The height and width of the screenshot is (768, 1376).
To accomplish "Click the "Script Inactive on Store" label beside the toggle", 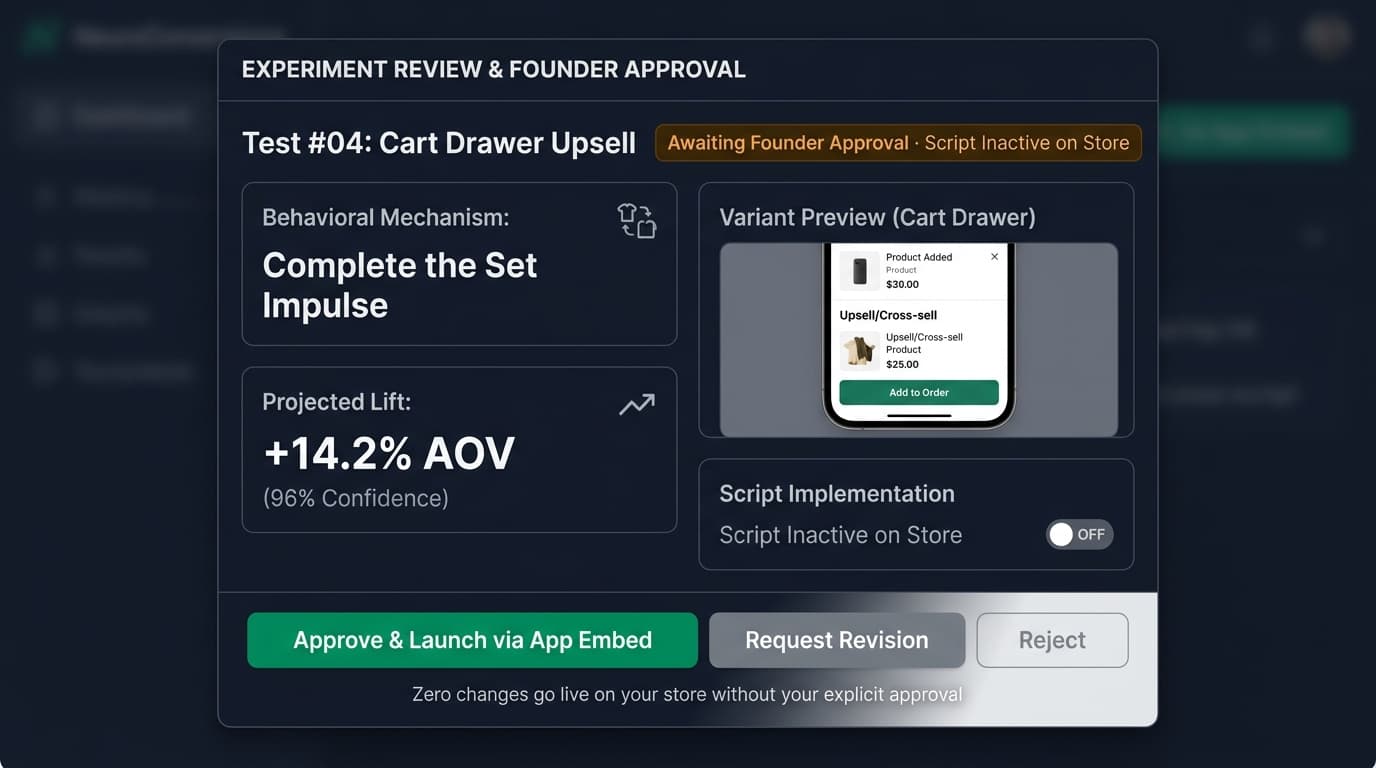I will click(841, 535).
